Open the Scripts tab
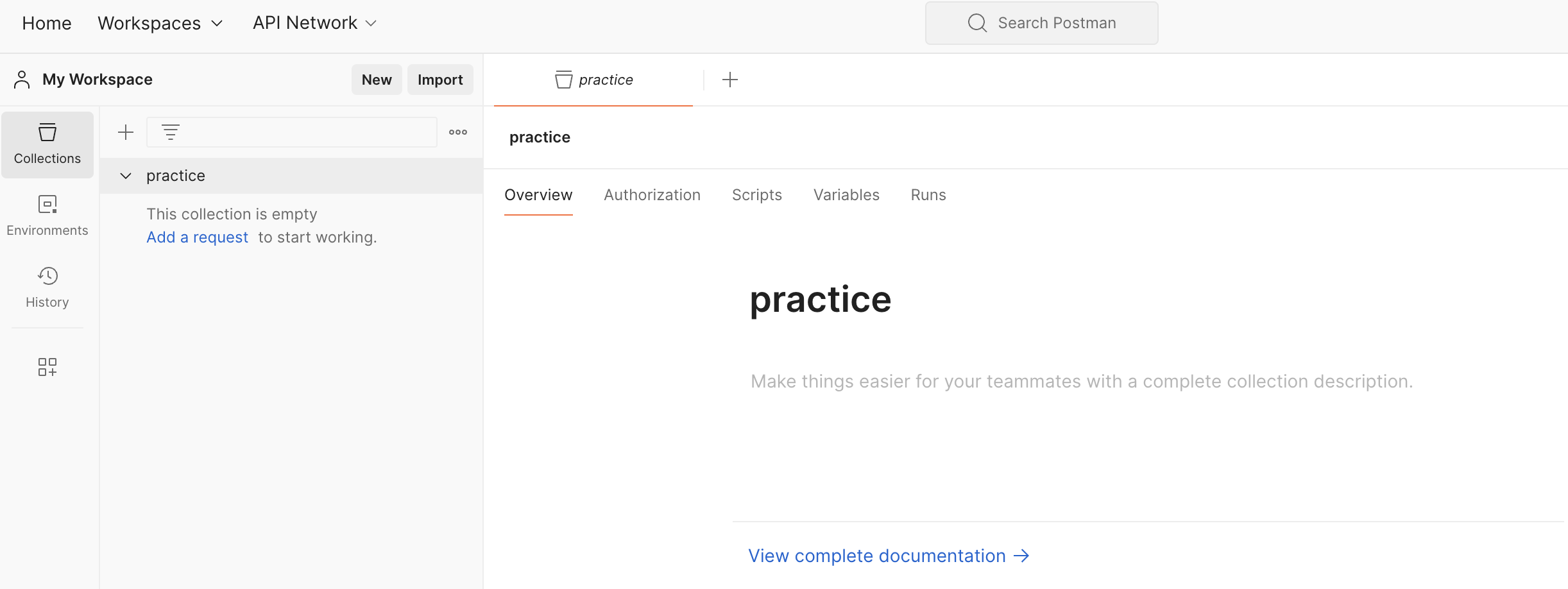The width and height of the screenshot is (1568, 589). (x=757, y=195)
